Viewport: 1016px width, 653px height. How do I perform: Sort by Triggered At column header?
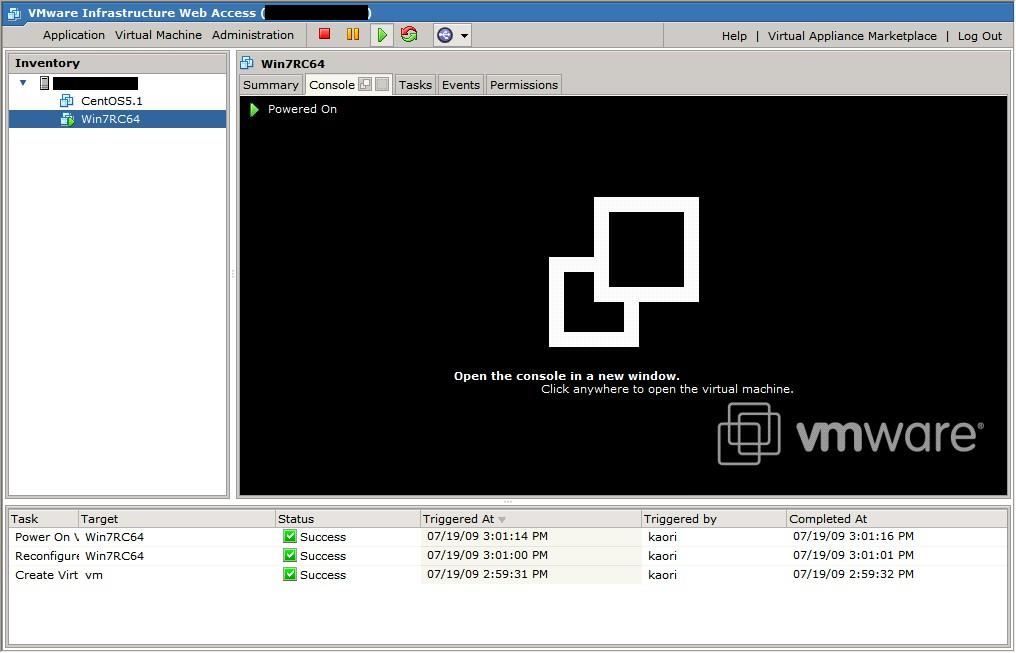(x=531, y=519)
